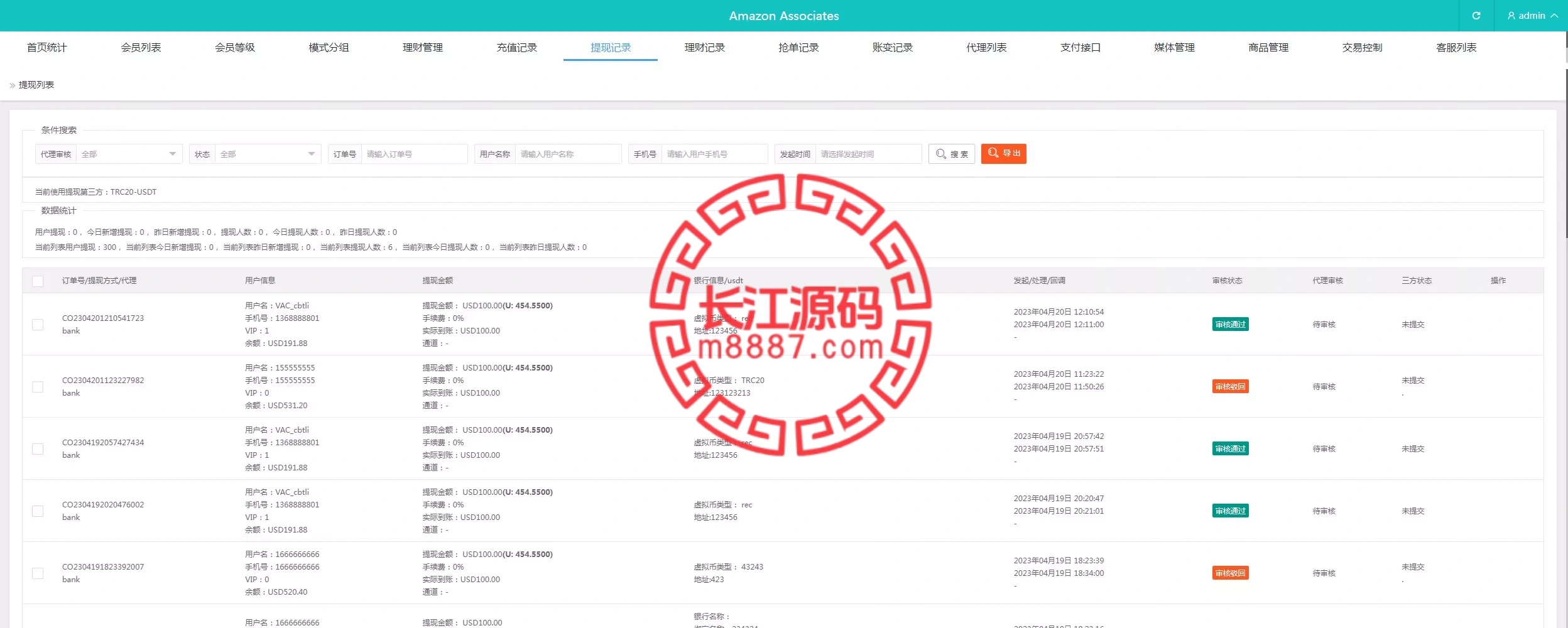
Task: Open the 抢单记录 tab
Action: (798, 48)
